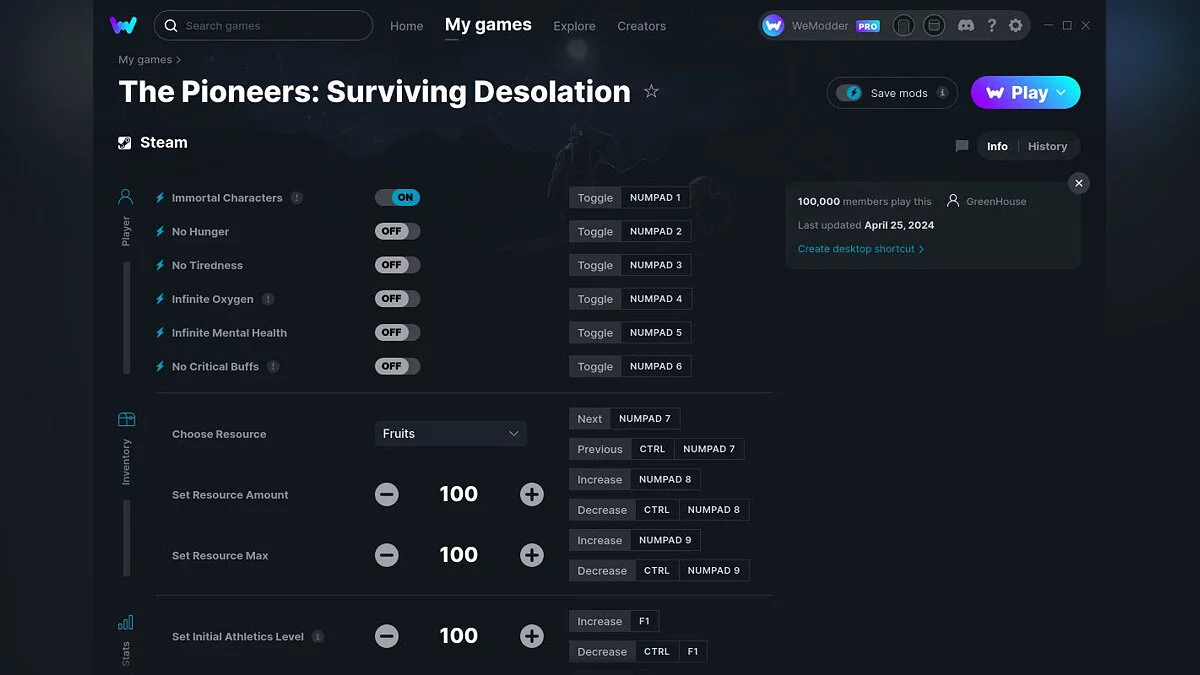Screen dimensions: 1200x675
Task: Decrease Set Resource Amount with minus
Action: click(x=387, y=494)
